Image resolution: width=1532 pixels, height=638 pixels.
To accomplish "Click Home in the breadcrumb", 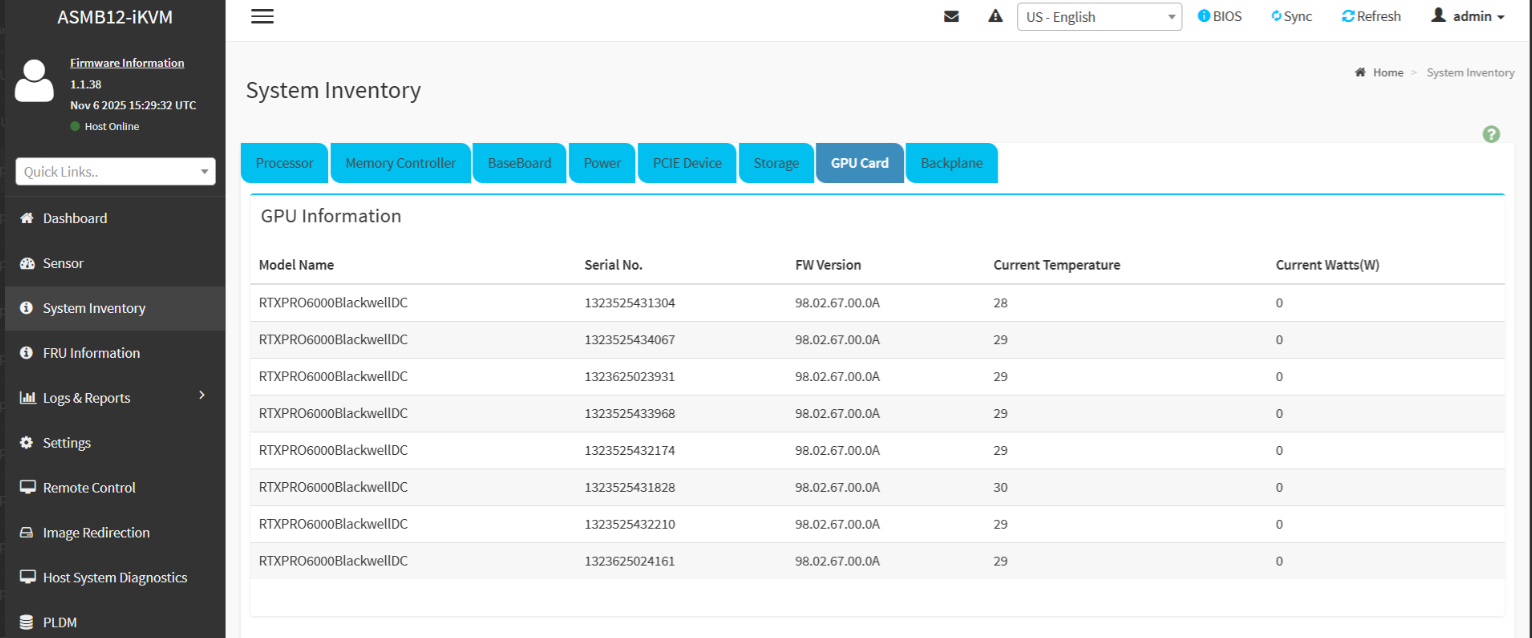I will [x=1387, y=73].
